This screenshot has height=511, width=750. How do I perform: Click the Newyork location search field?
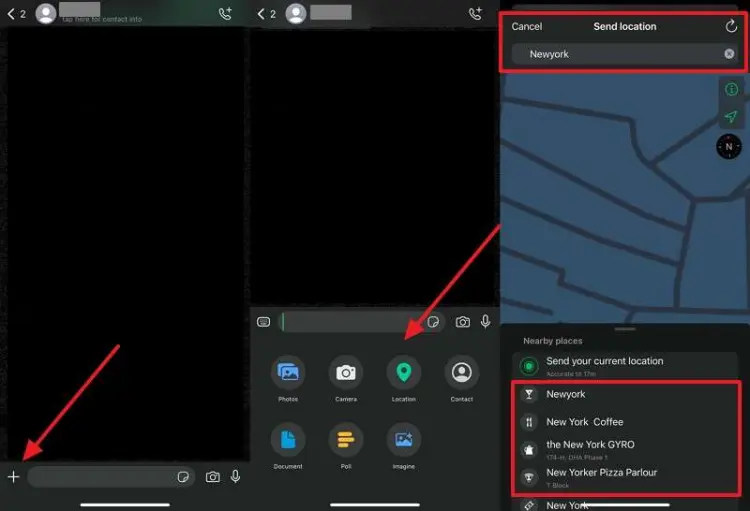tap(624, 54)
